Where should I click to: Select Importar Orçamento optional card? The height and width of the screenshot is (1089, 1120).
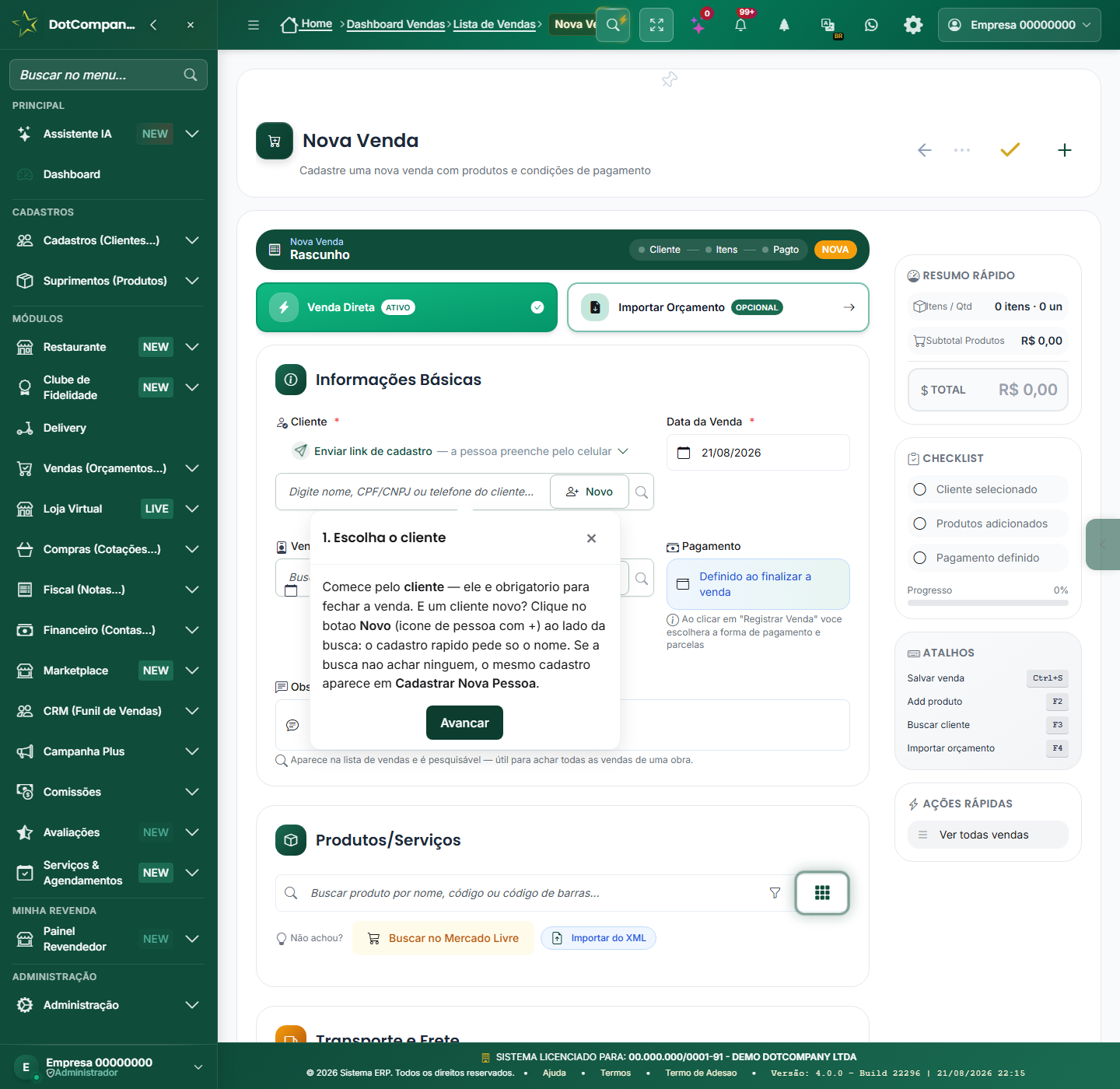point(718,307)
